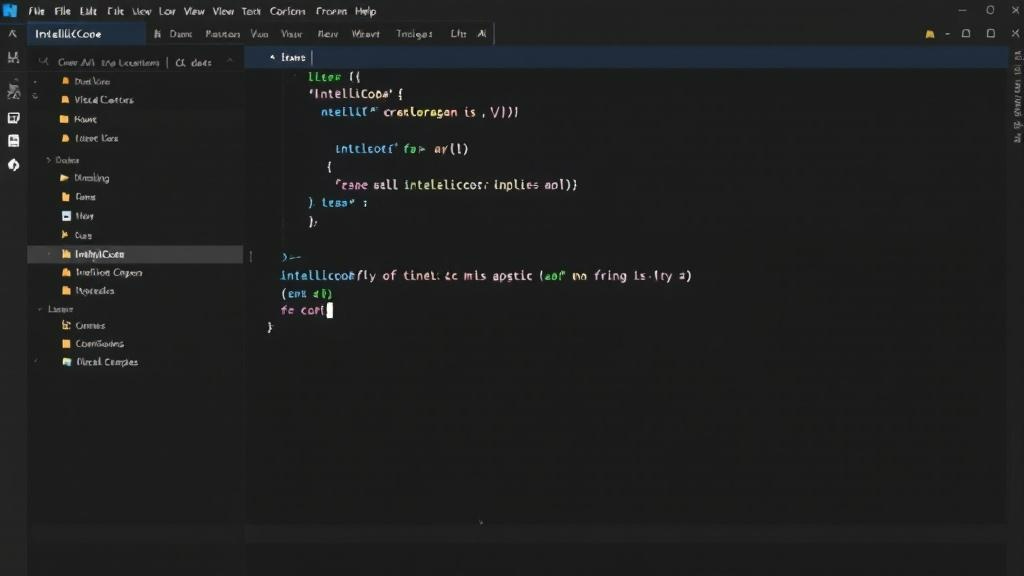The height and width of the screenshot is (576, 1024).
Task: Open the Search view in the activity bar
Action: click(x=13, y=58)
